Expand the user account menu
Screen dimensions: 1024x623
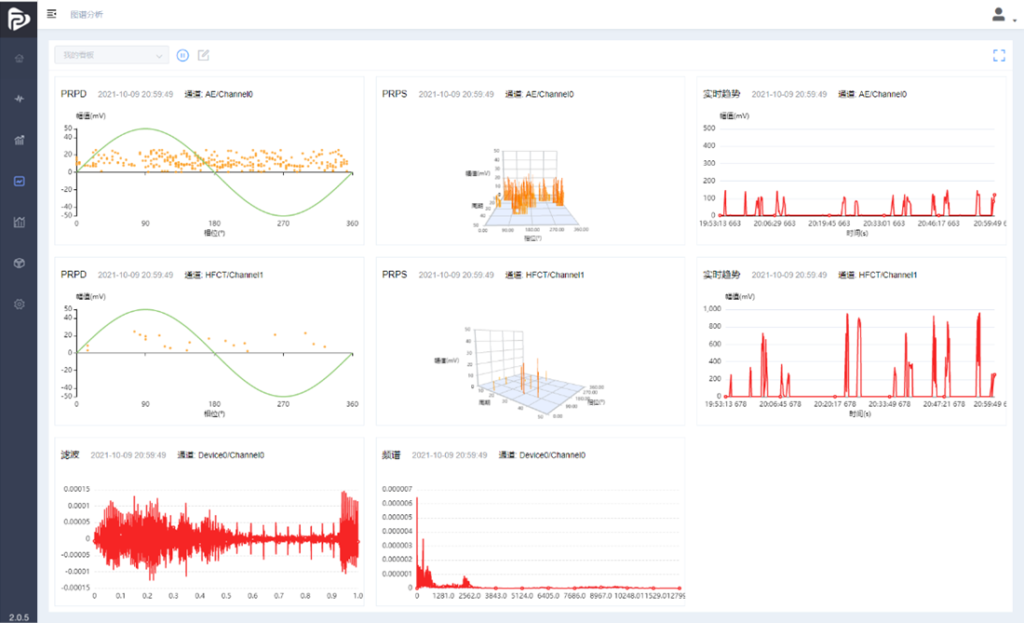click(999, 15)
